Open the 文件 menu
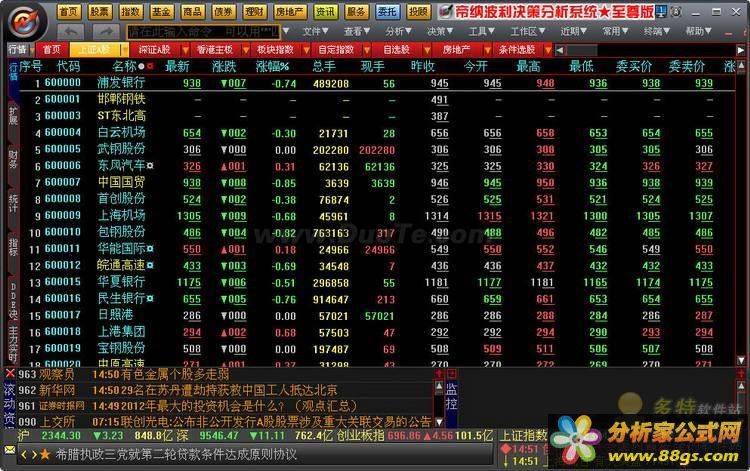Image resolution: width=750 pixels, height=471 pixels. click(315, 32)
